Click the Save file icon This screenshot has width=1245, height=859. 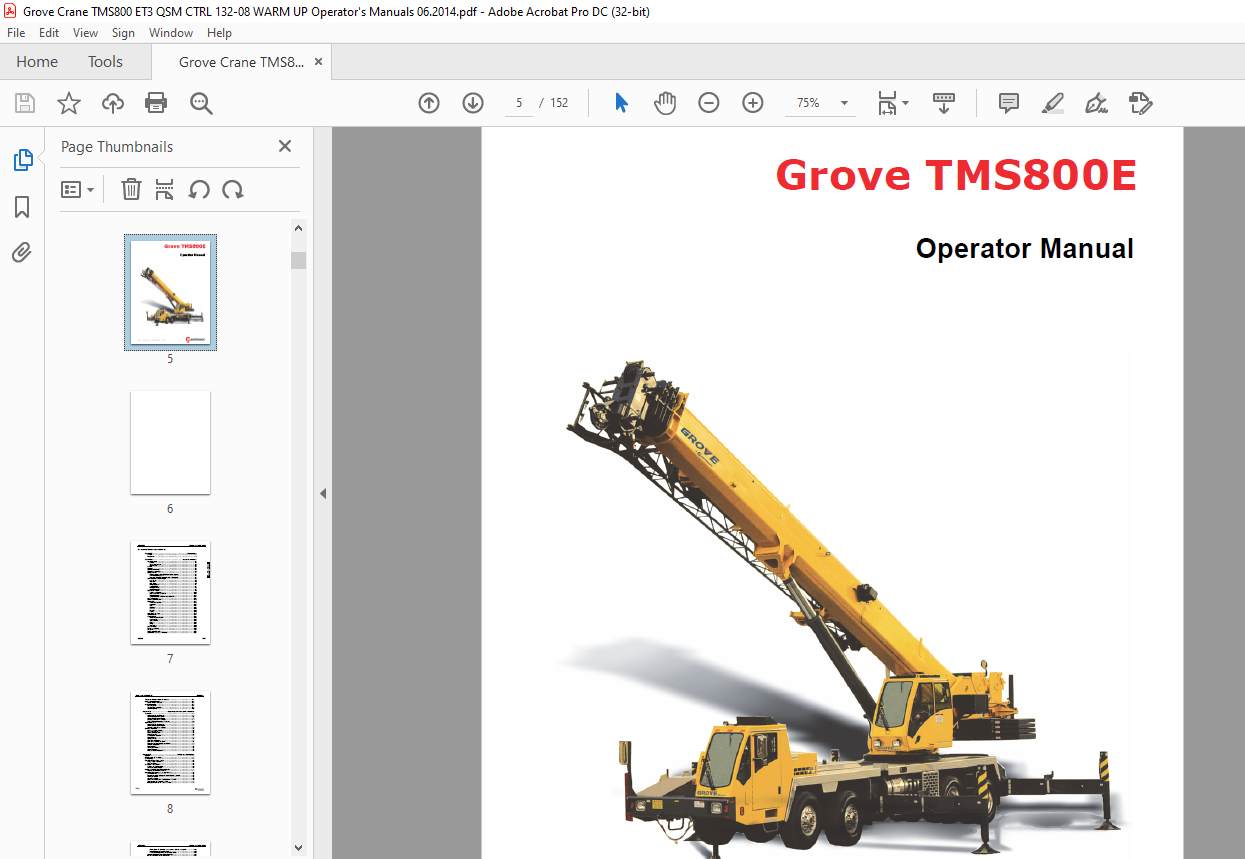25,103
